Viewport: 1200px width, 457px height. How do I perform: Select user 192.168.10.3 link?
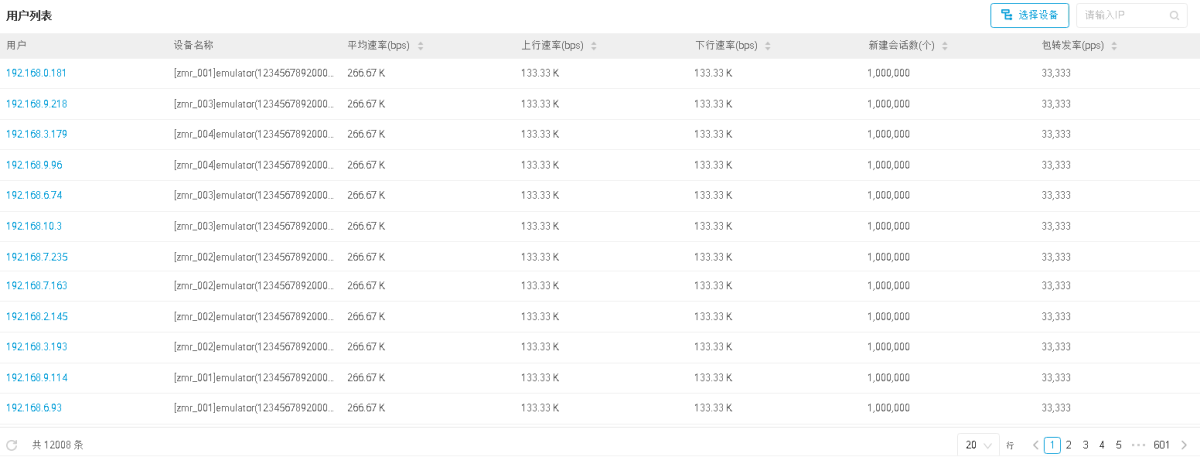pos(34,226)
